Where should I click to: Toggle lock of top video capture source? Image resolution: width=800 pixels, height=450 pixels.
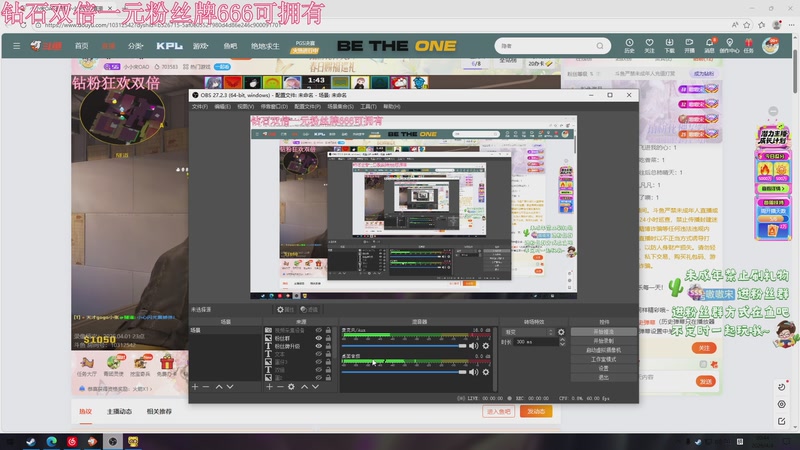[x=329, y=331]
